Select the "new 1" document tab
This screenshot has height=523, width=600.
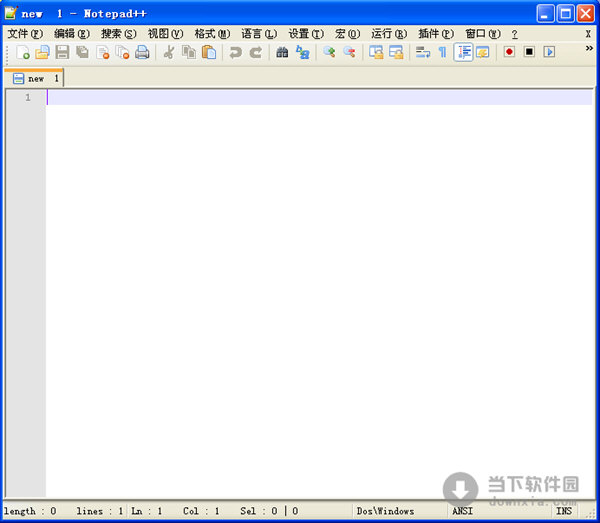pos(34,78)
